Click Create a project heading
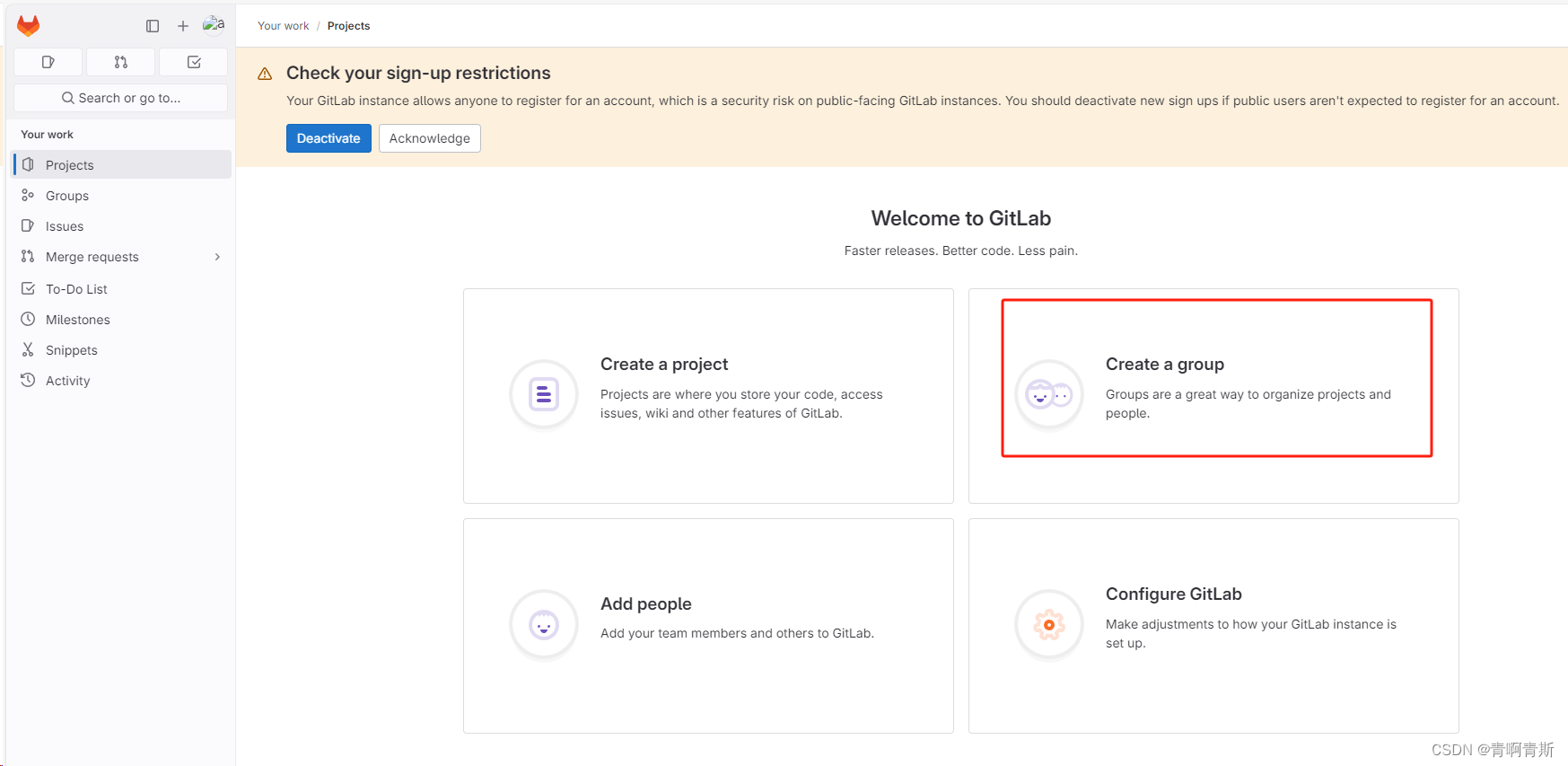The width and height of the screenshot is (1568, 766). pos(664,364)
